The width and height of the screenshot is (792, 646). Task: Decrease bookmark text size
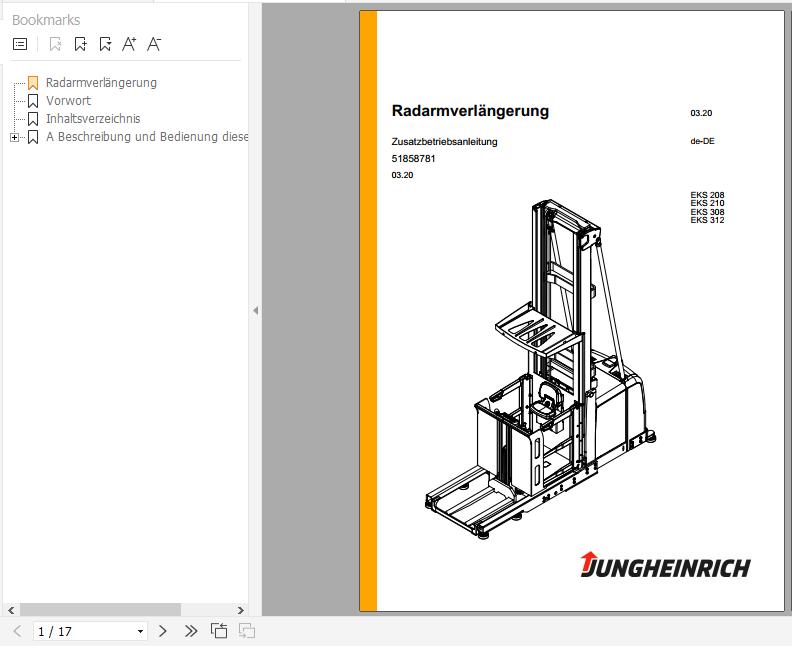tap(154, 44)
